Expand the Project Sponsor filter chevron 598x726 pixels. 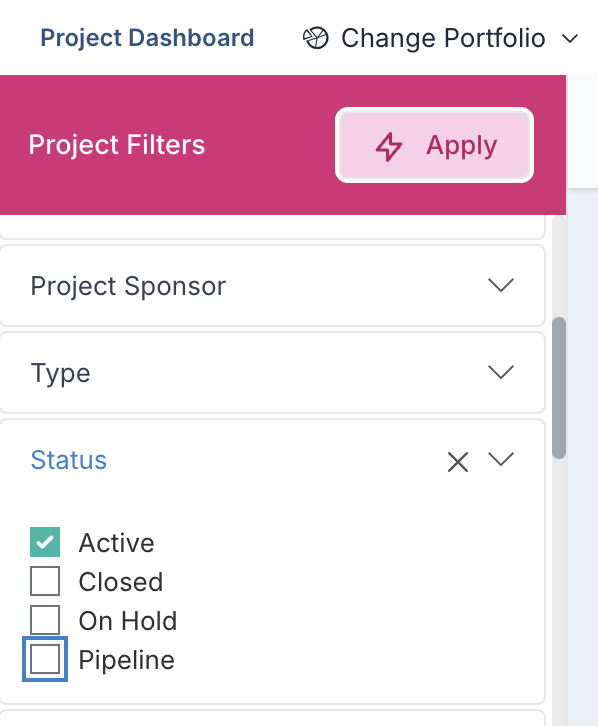pyautogui.click(x=501, y=285)
